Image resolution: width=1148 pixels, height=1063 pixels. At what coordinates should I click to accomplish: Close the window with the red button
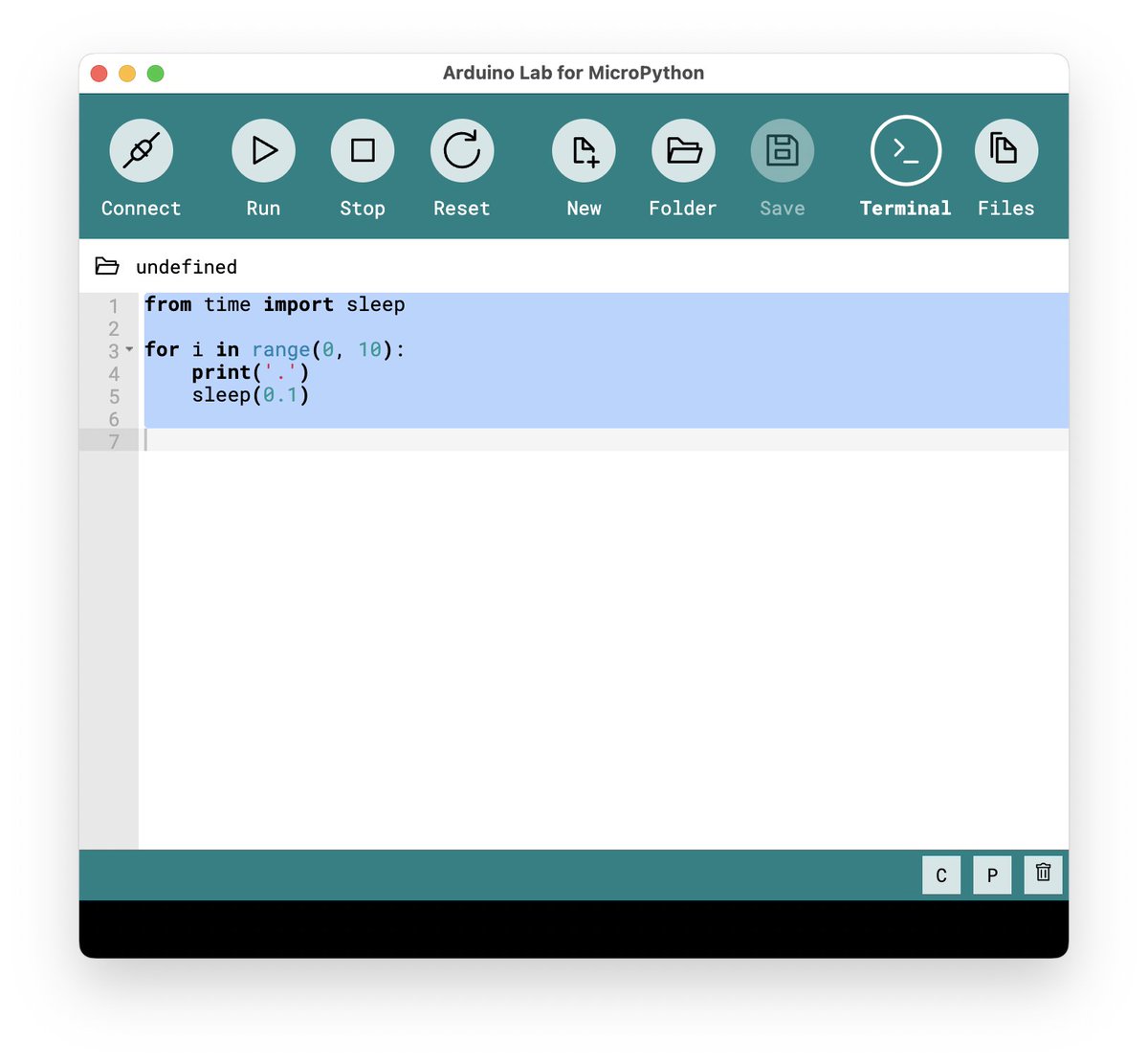click(99, 74)
